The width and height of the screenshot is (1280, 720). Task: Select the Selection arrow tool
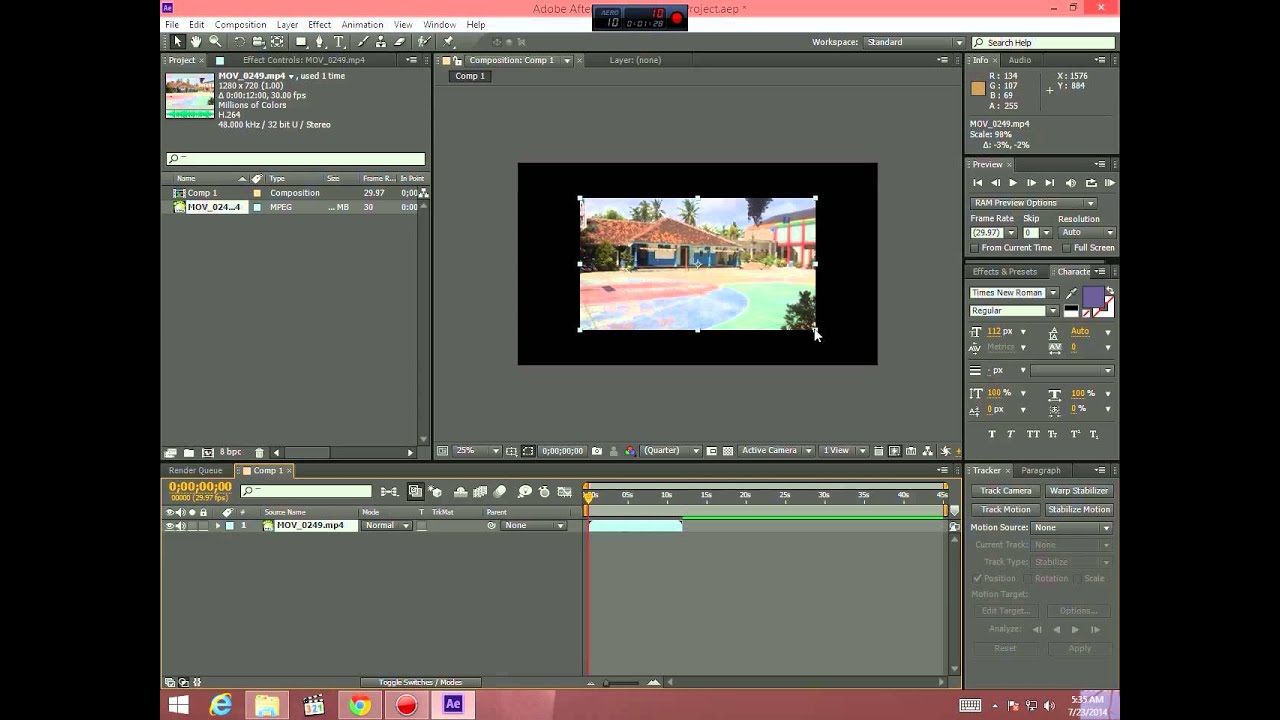[177, 42]
